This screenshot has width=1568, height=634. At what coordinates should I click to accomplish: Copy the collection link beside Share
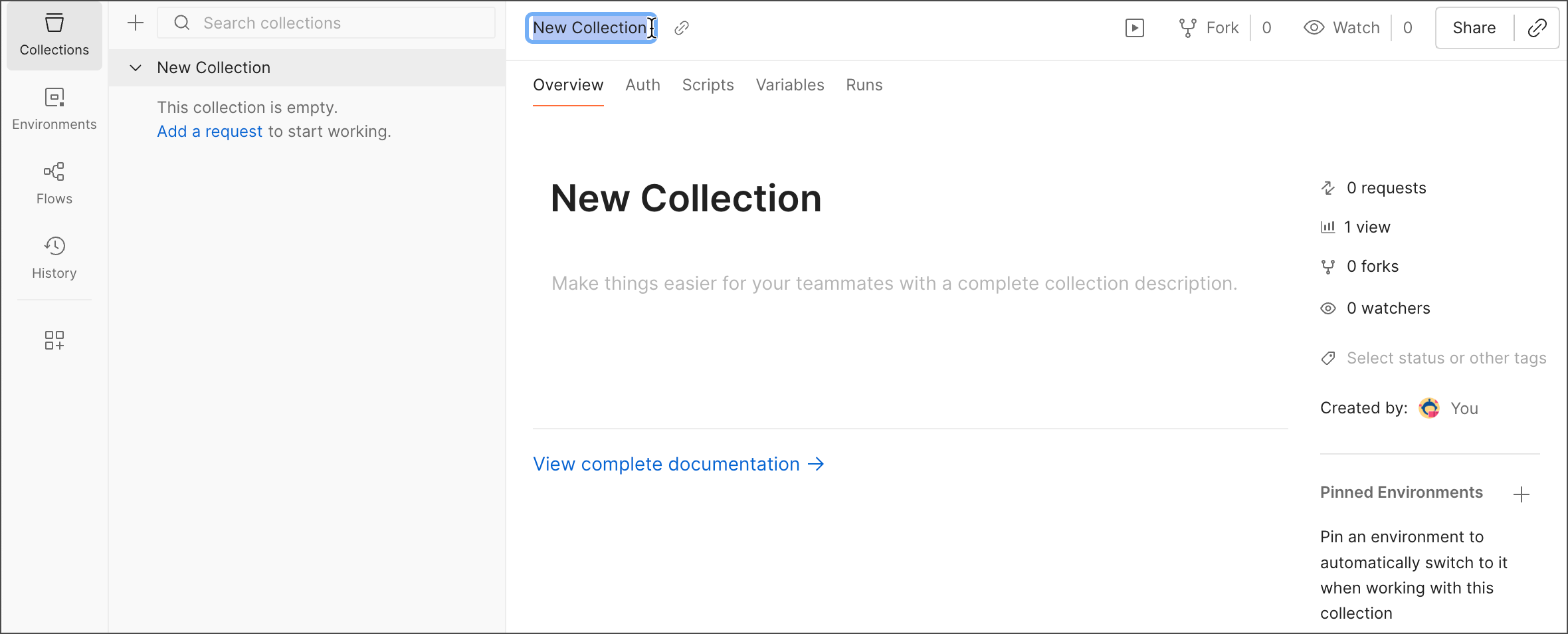(x=1537, y=27)
